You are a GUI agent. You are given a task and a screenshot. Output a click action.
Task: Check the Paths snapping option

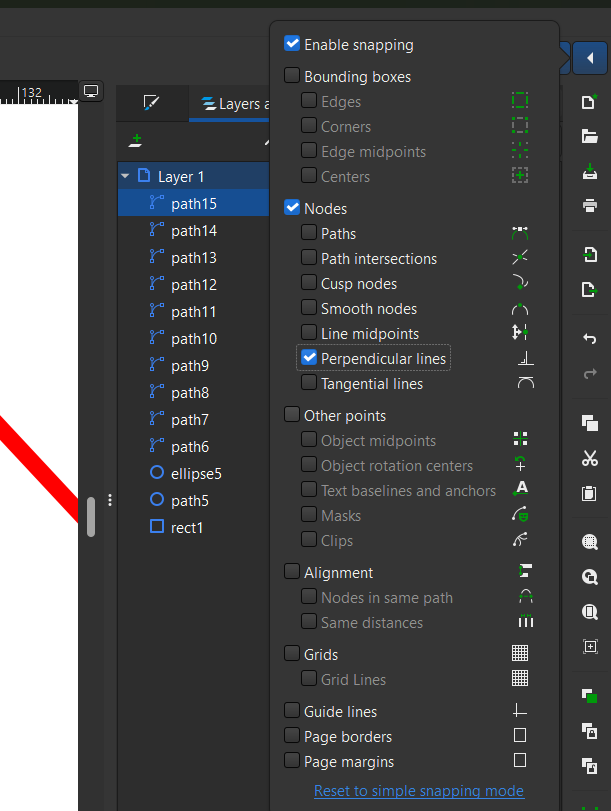[309, 232]
